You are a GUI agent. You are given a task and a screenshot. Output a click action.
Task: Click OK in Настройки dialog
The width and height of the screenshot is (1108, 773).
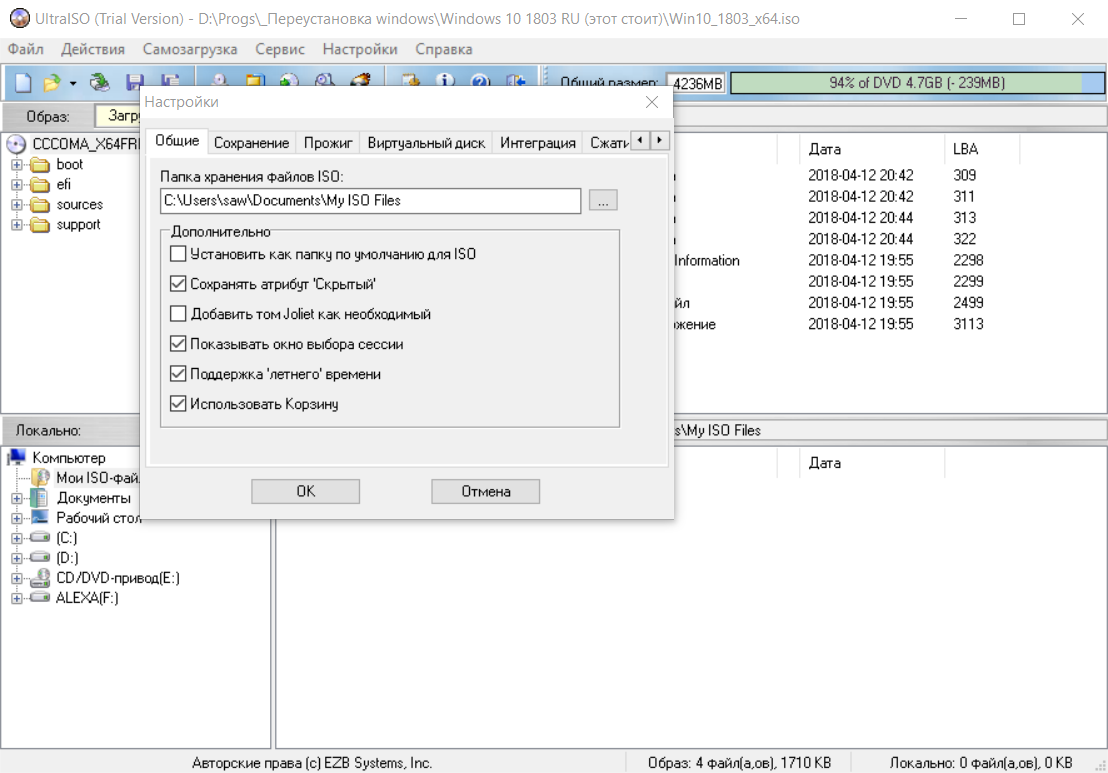(305, 491)
